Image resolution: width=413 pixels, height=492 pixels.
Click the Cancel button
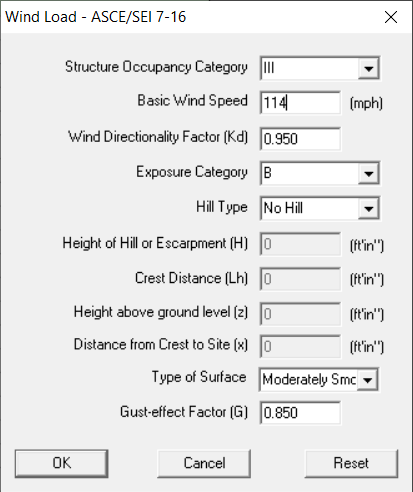pos(204,463)
